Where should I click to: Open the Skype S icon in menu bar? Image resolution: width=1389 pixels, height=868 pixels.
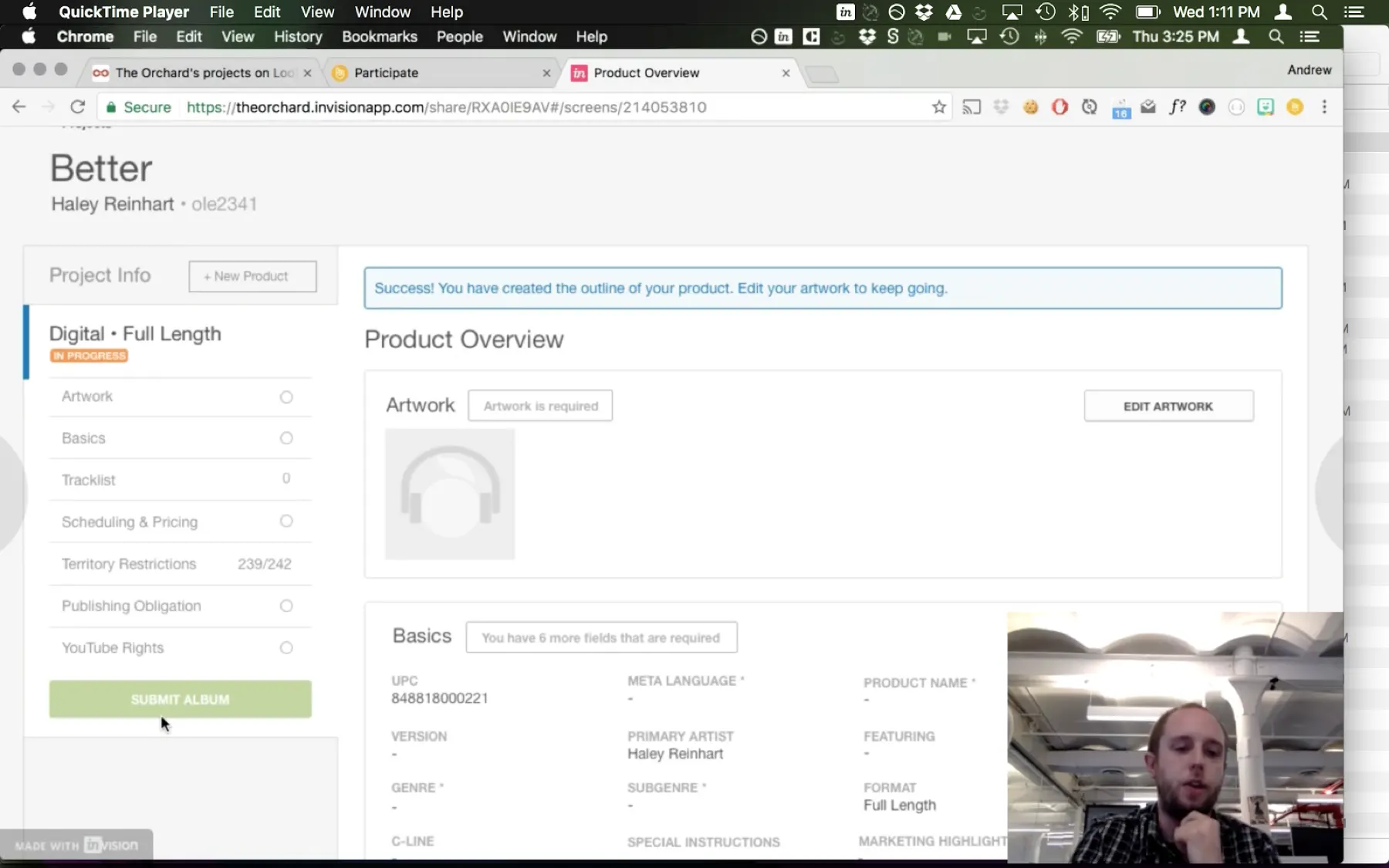tap(893, 36)
